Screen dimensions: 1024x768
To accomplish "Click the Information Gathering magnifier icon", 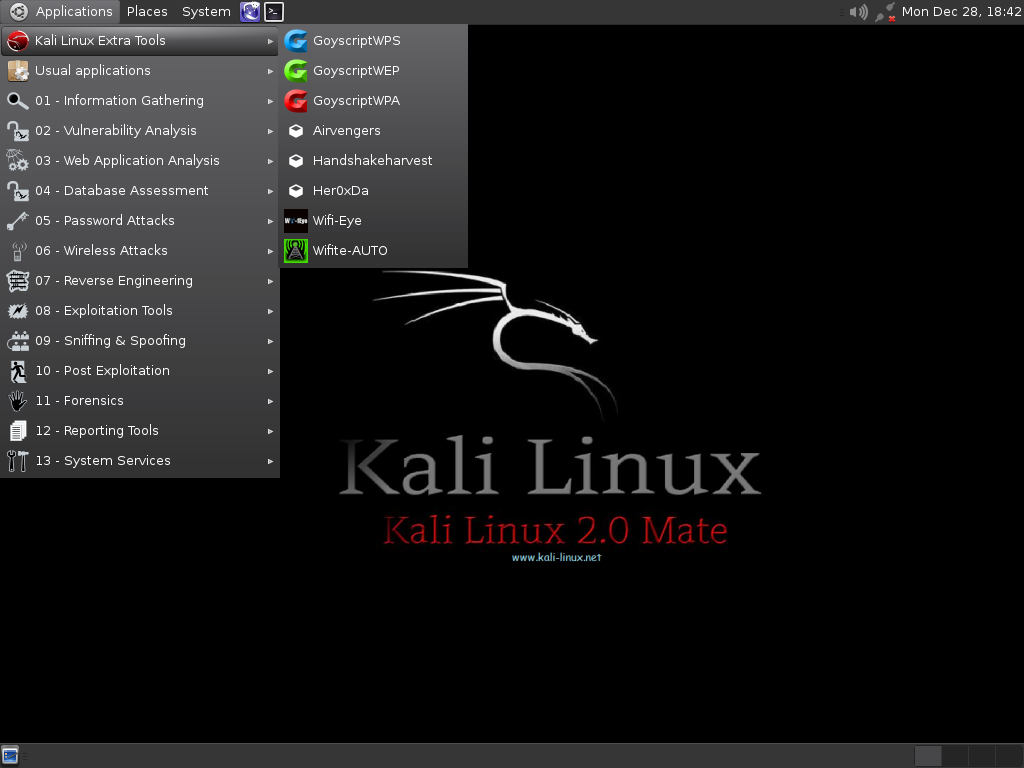I will 18,101.
